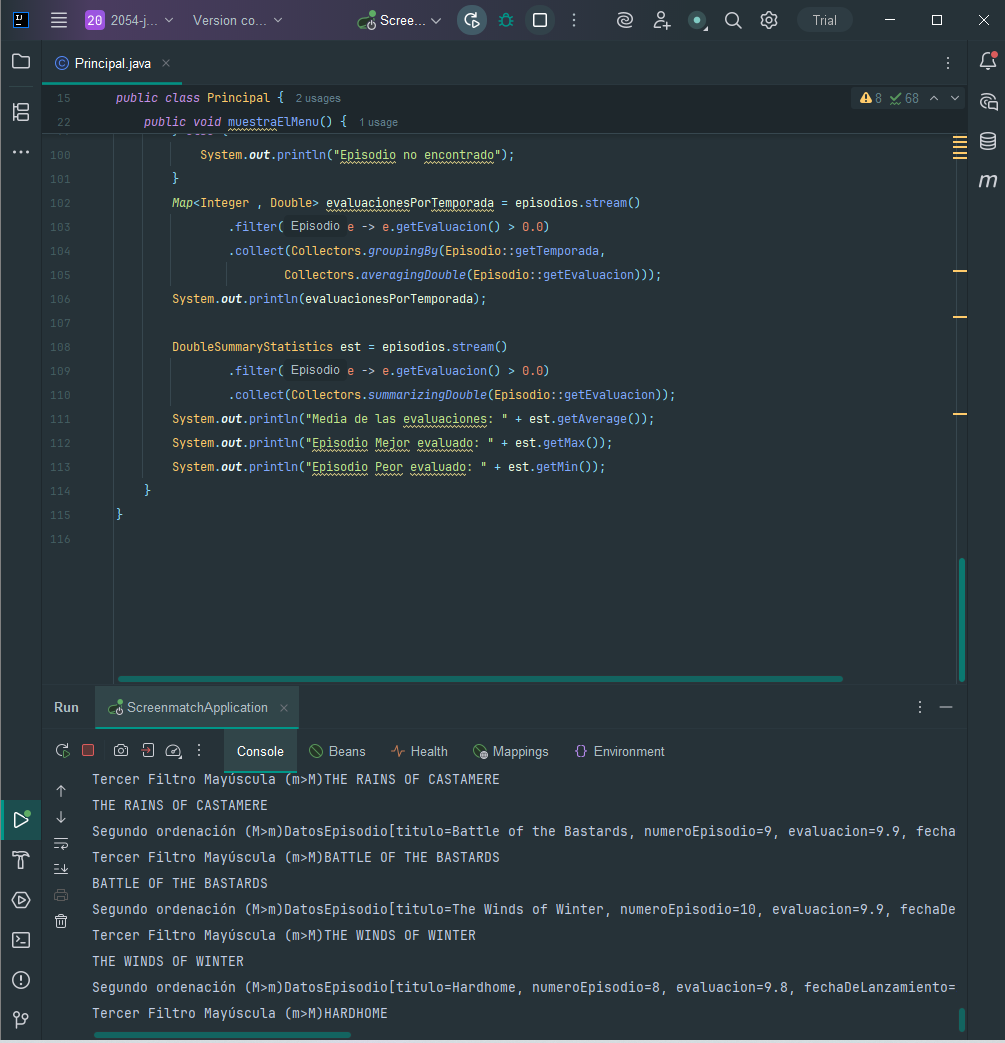
Task: Open Services tool window
Action: (21, 900)
